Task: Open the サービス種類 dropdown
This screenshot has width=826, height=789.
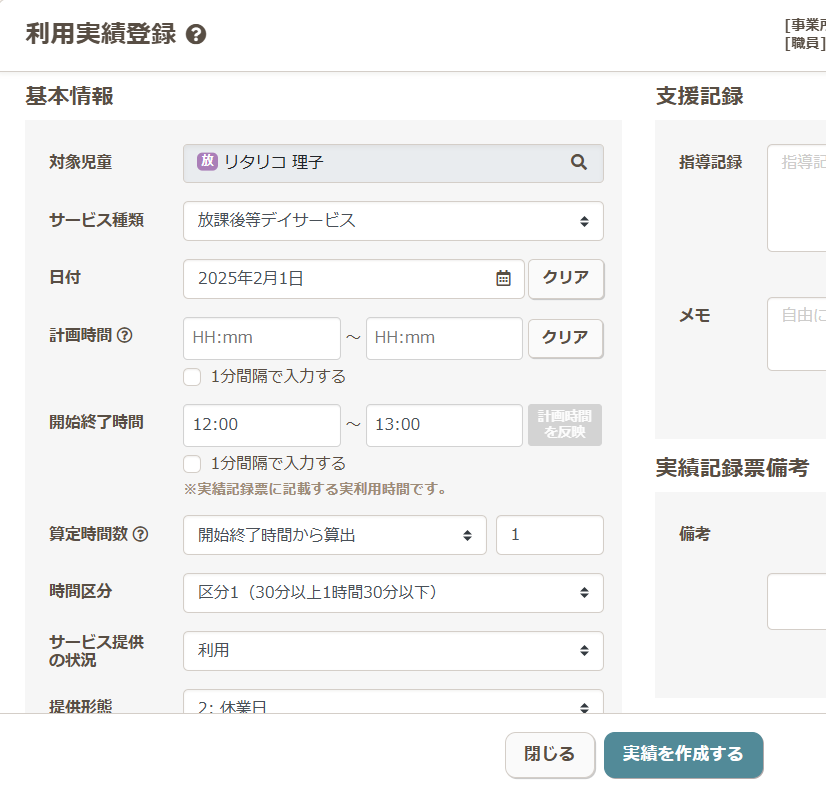Action: (x=393, y=221)
